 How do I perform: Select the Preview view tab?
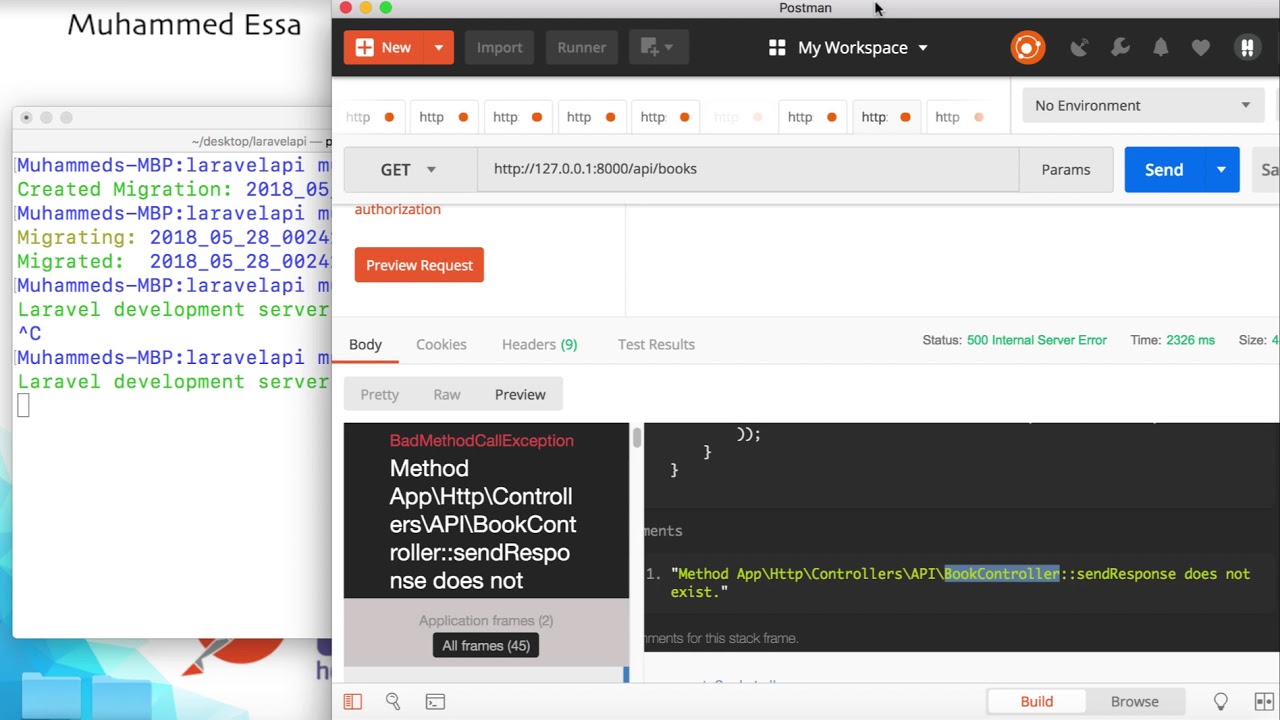tap(520, 394)
